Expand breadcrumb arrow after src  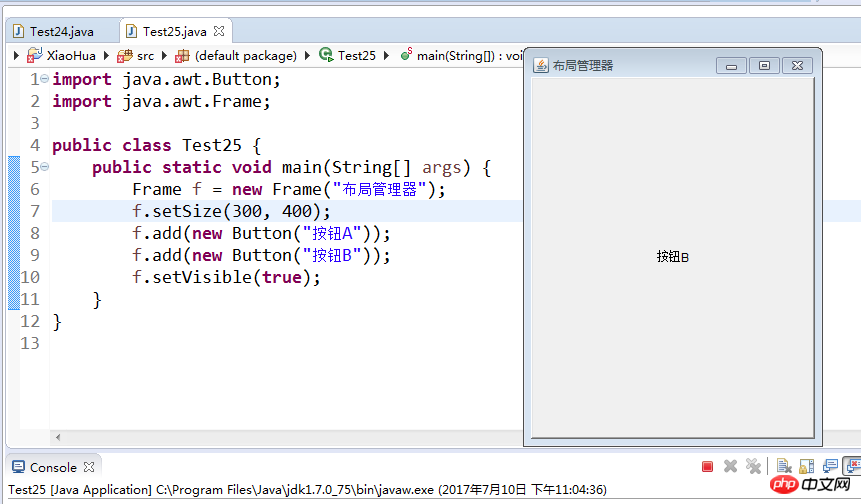coord(164,55)
